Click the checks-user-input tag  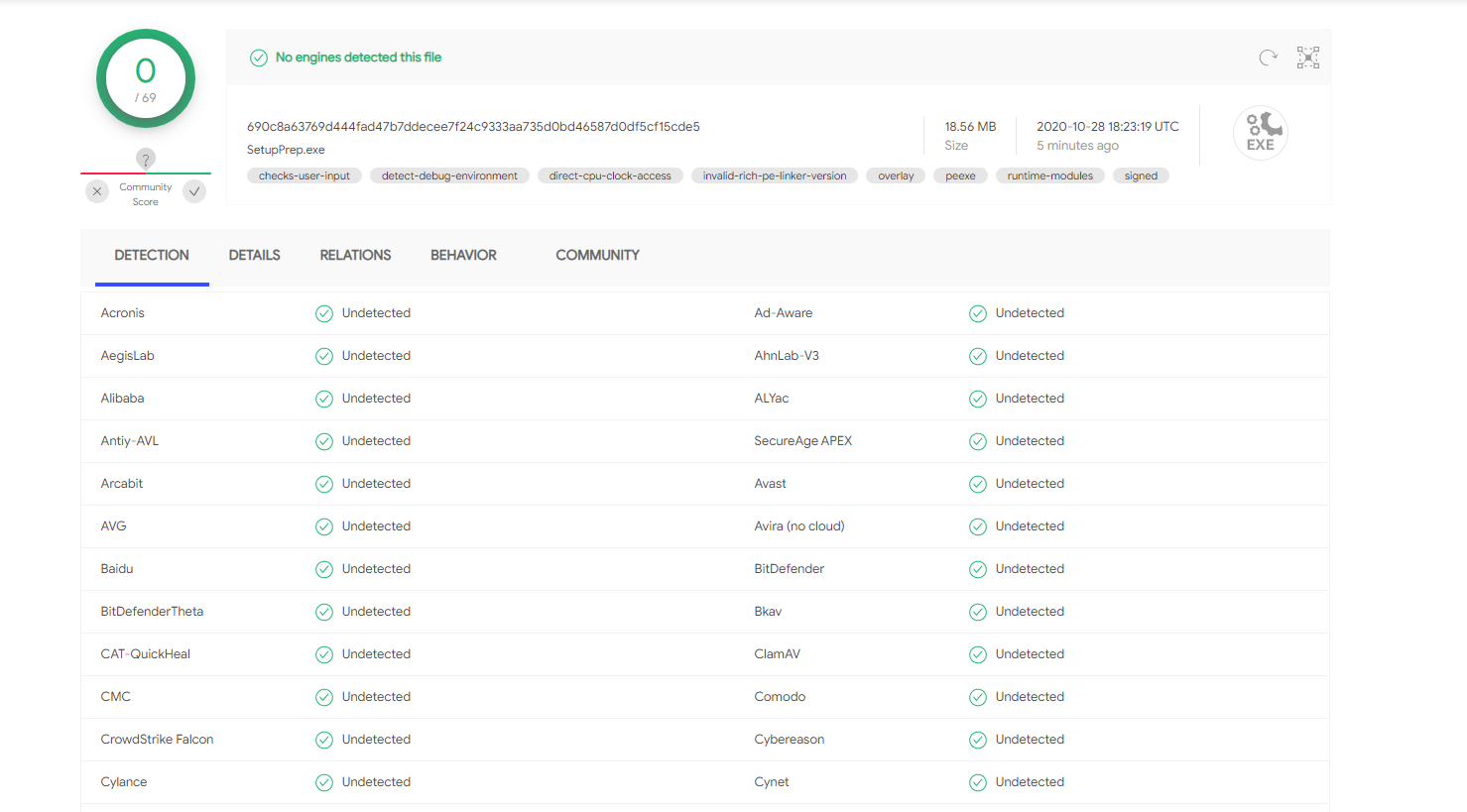pyautogui.click(x=305, y=175)
